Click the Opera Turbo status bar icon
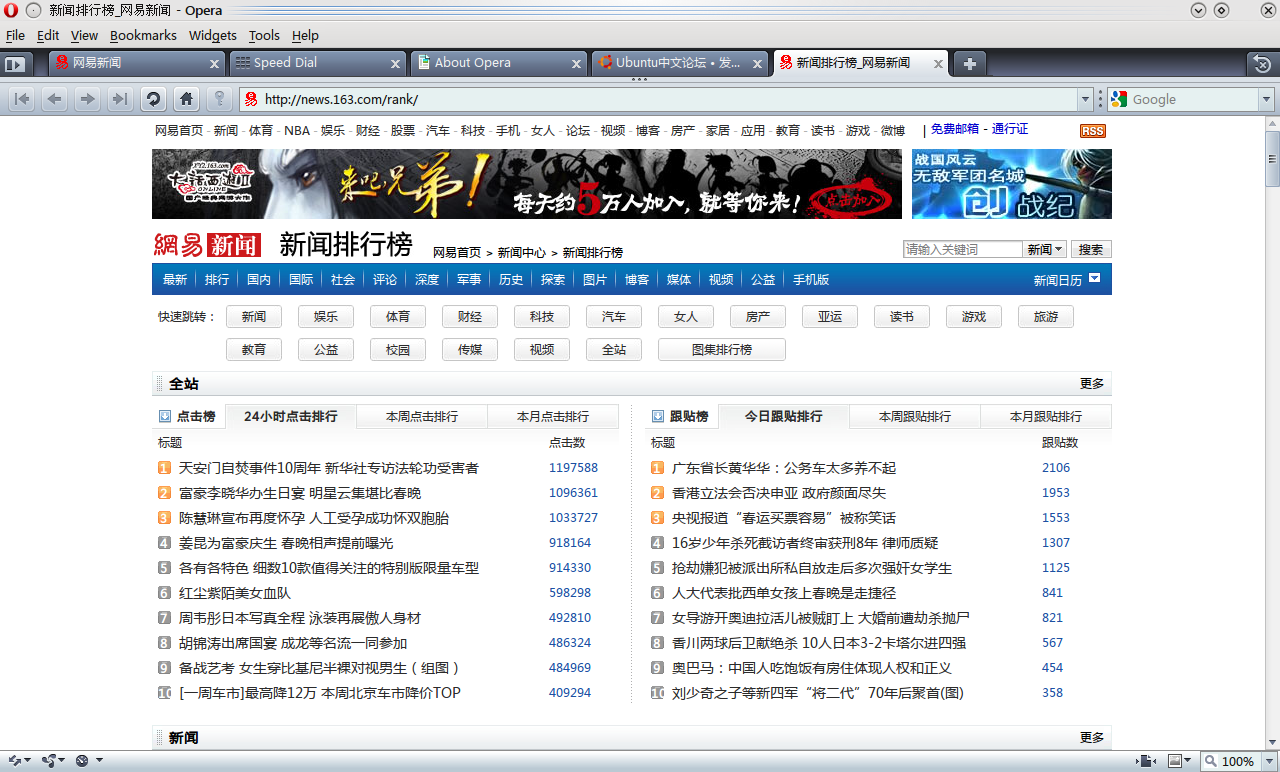This screenshot has width=1280, height=772. pyautogui.click(x=82, y=761)
